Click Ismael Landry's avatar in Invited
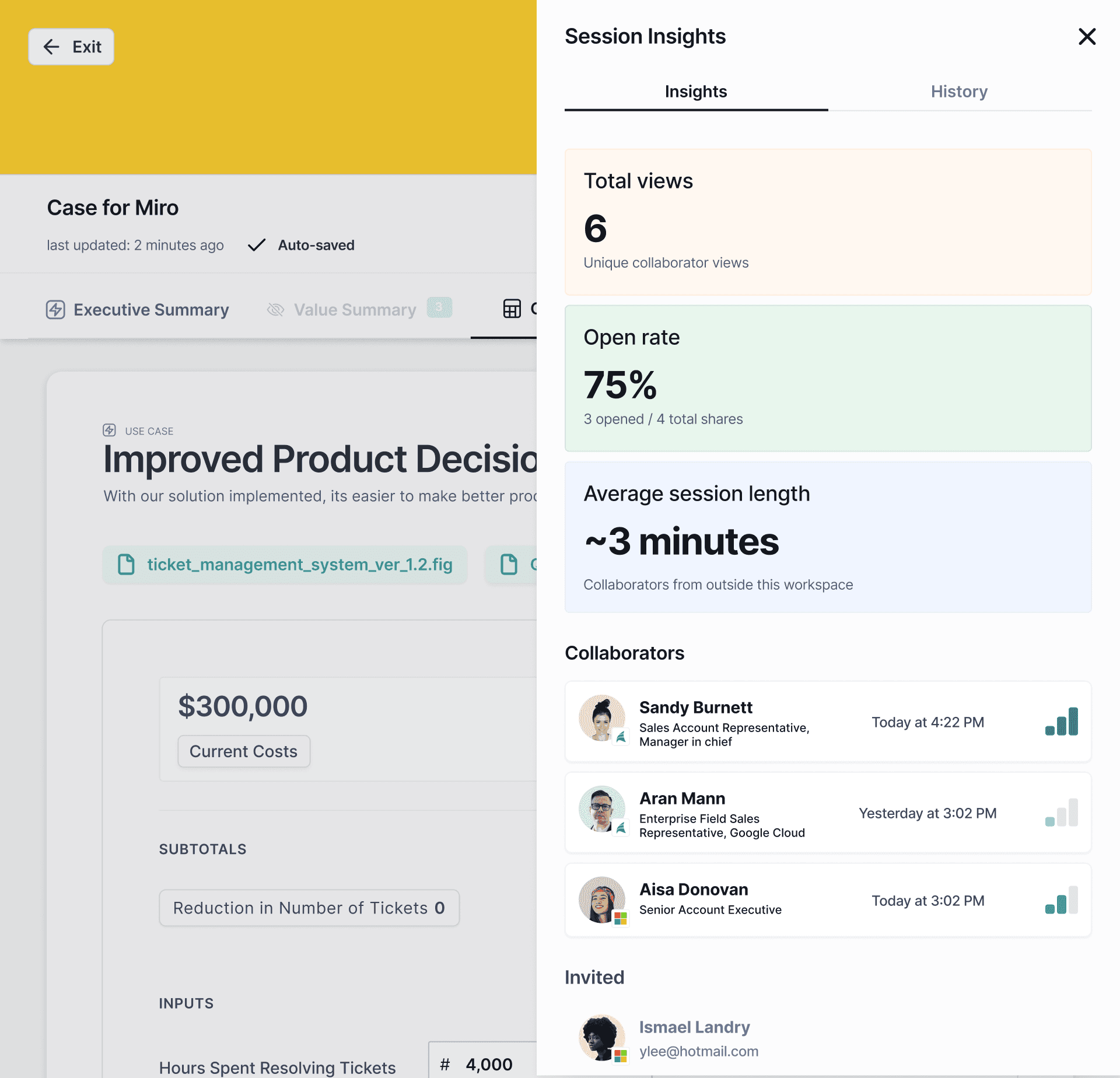 click(601, 1037)
